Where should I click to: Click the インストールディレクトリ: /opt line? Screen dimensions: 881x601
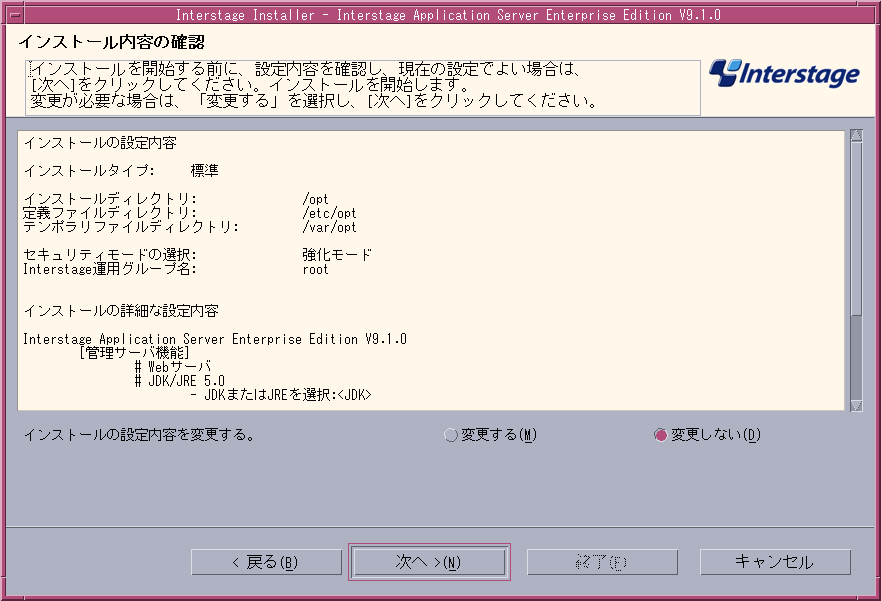pos(176,199)
